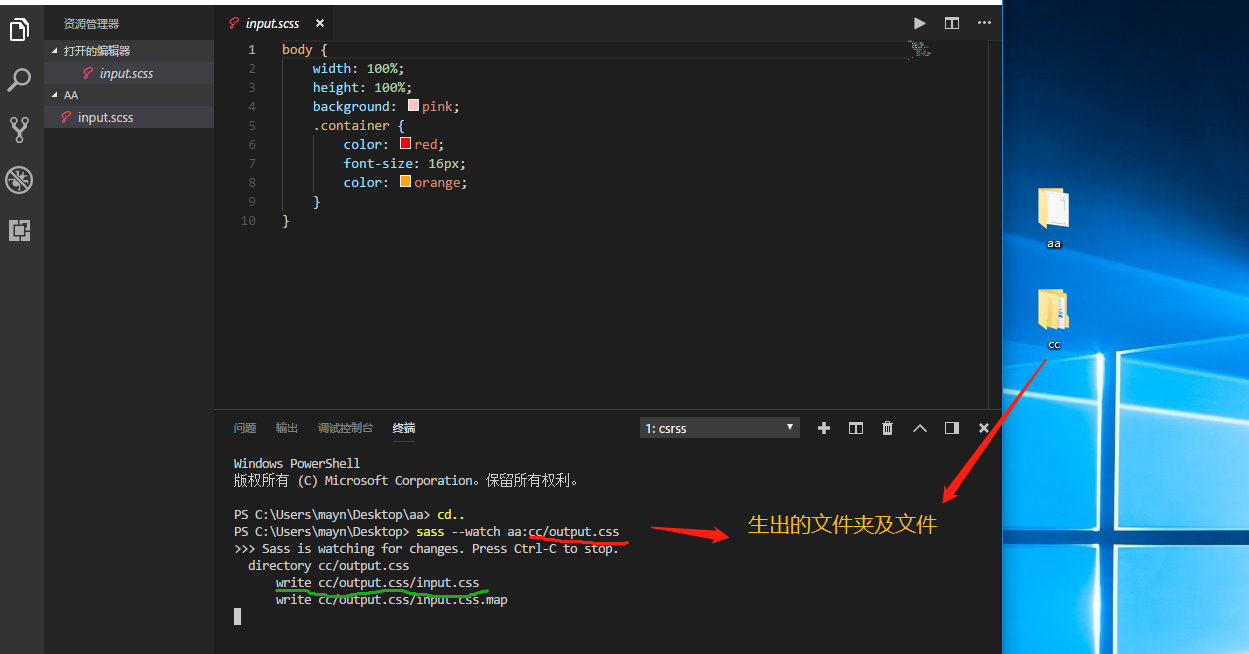
Task: Click the run play icon in editor toolbar
Action: pyautogui.click(x=919, y=23)
